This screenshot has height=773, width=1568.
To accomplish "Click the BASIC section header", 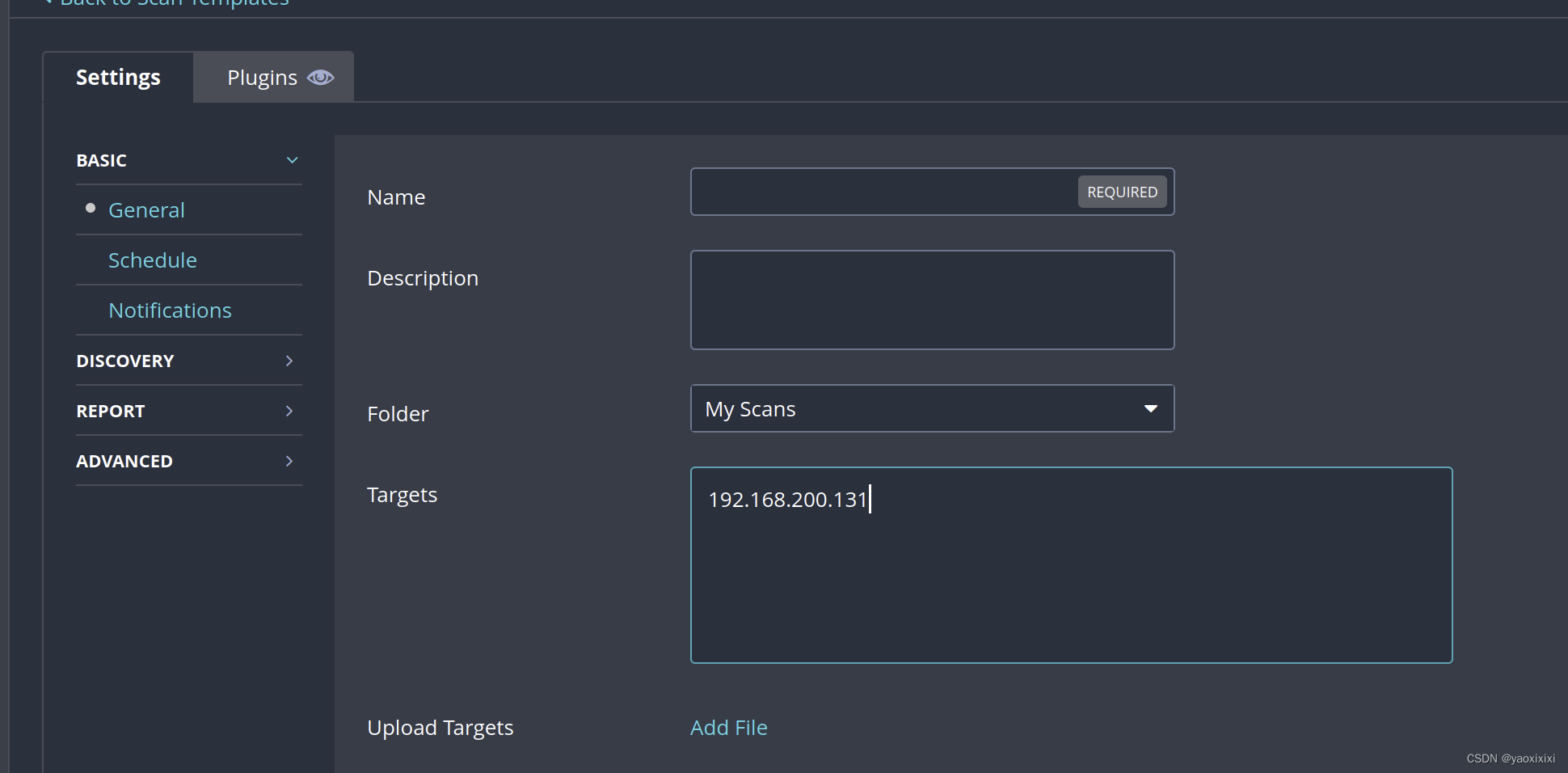I will coord(188,160).
